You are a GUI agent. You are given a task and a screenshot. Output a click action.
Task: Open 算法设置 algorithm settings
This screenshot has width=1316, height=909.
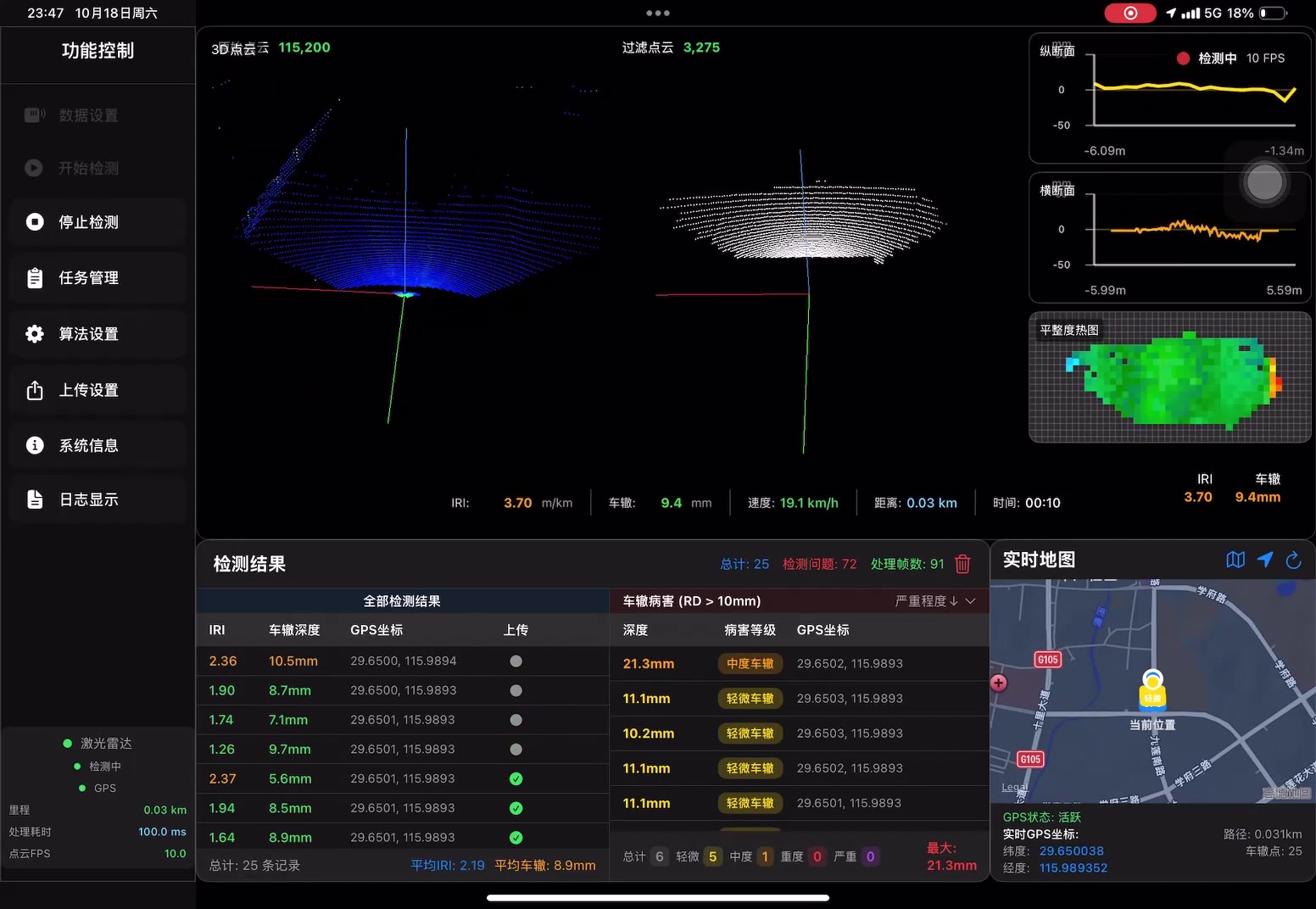[x=98, y=334]
